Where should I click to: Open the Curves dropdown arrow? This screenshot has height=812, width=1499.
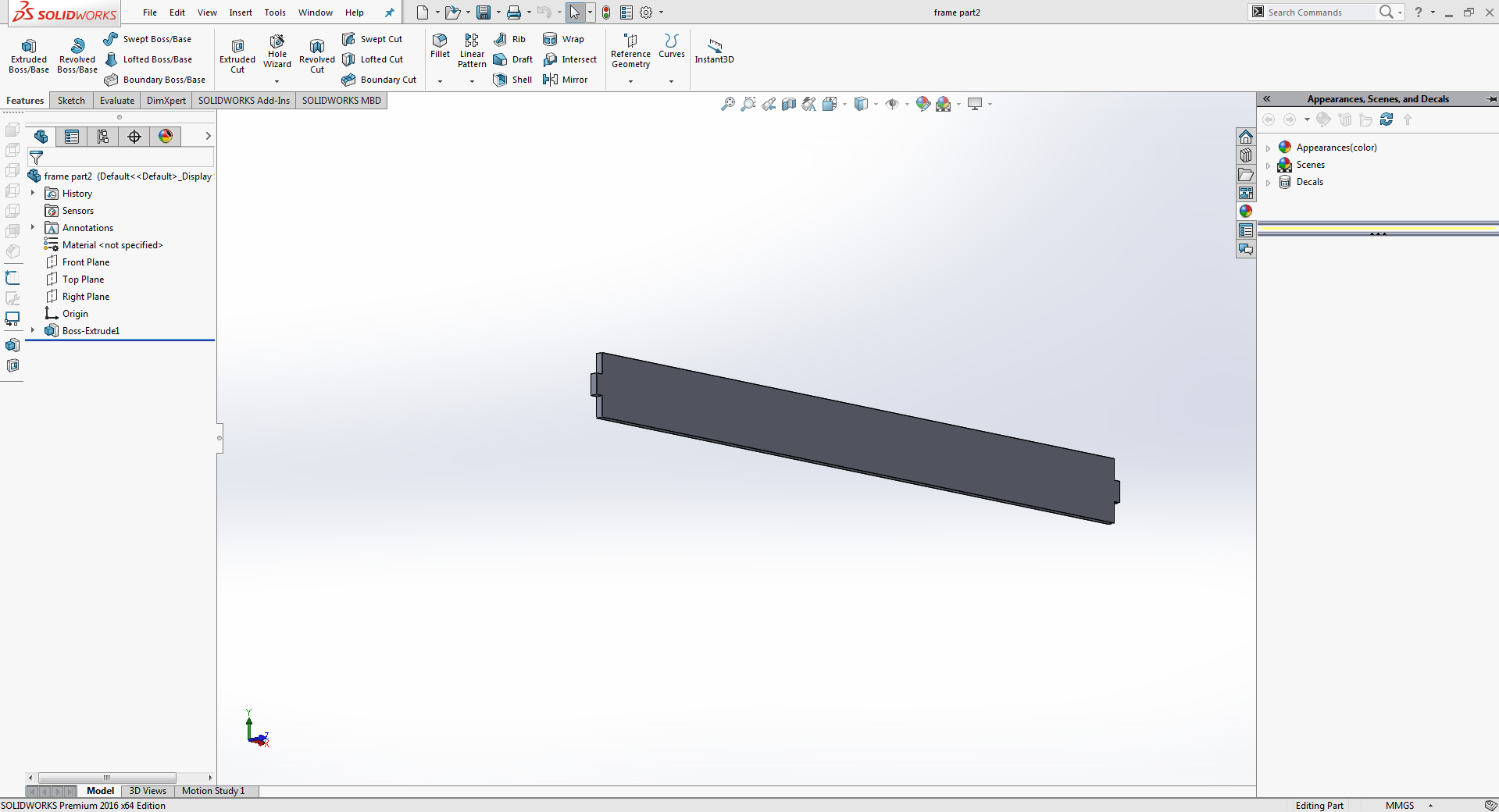(672, 81)
